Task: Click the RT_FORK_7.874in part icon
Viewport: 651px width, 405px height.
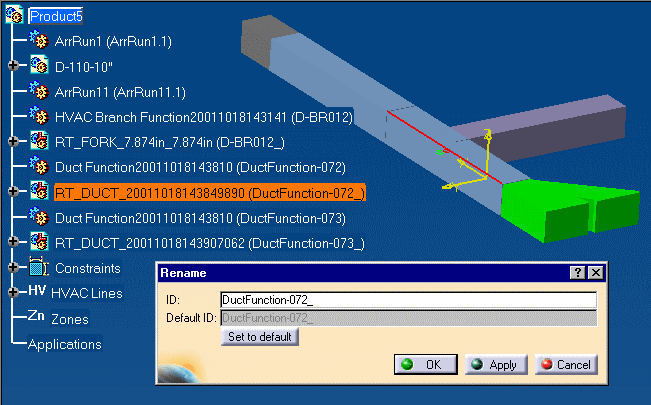Action: tap(39, 141)
